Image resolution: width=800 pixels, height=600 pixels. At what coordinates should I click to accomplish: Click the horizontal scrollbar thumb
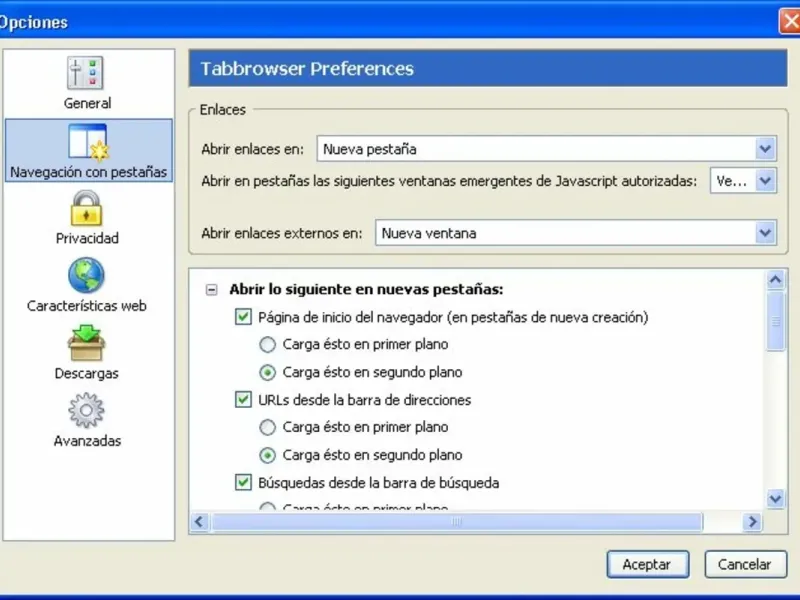pyautogui.click(x=456, y=522)
